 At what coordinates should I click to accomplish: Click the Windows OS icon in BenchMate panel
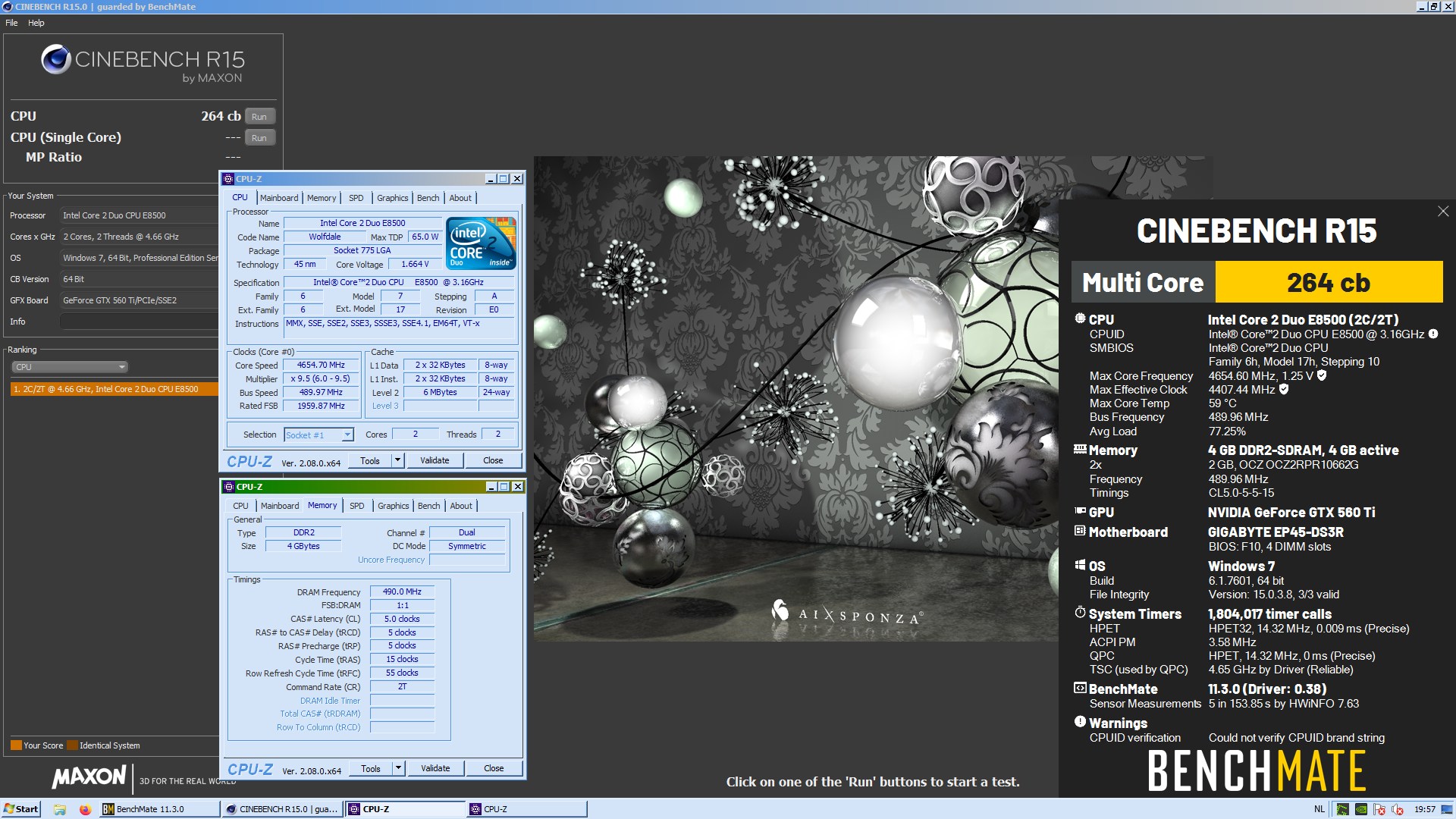click(x=1080, y=565)
